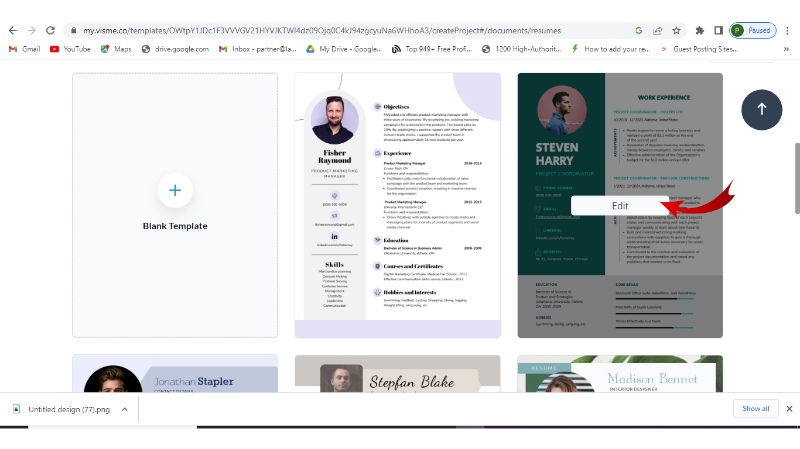Click Edit on the Steven Harry template

[x=620, y=206]
